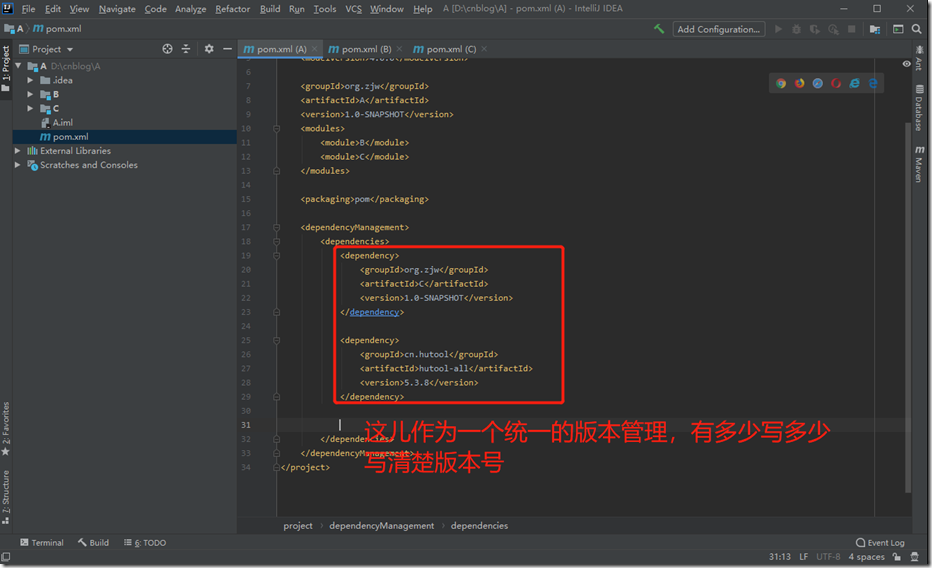Fold modules block at line 10

pos(276,128)
